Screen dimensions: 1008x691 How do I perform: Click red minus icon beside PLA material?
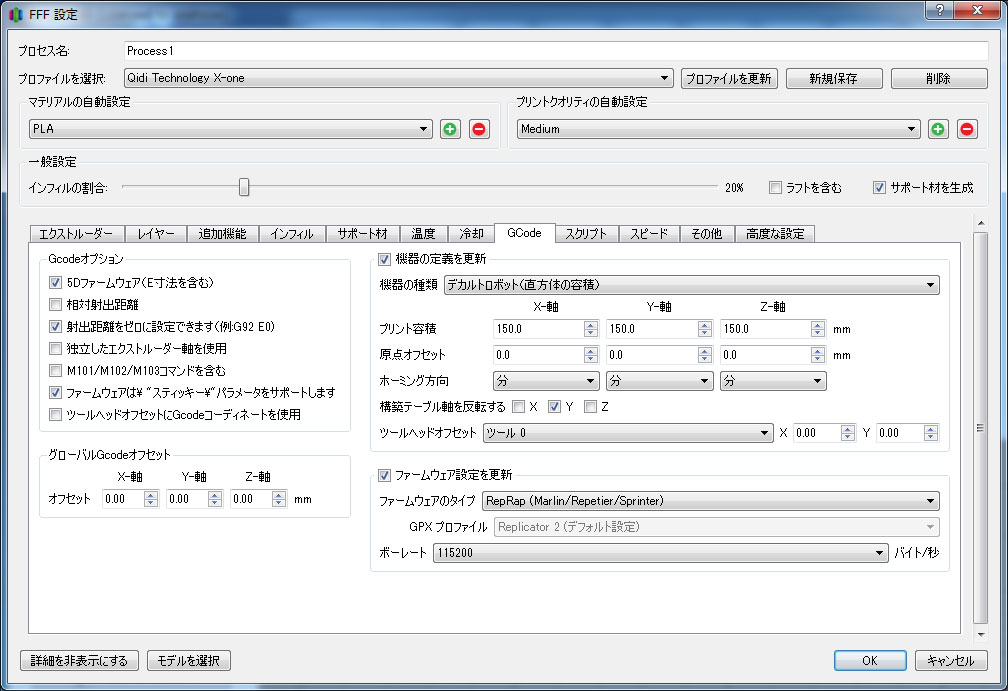pyautogui.click(x=480, y=129)
